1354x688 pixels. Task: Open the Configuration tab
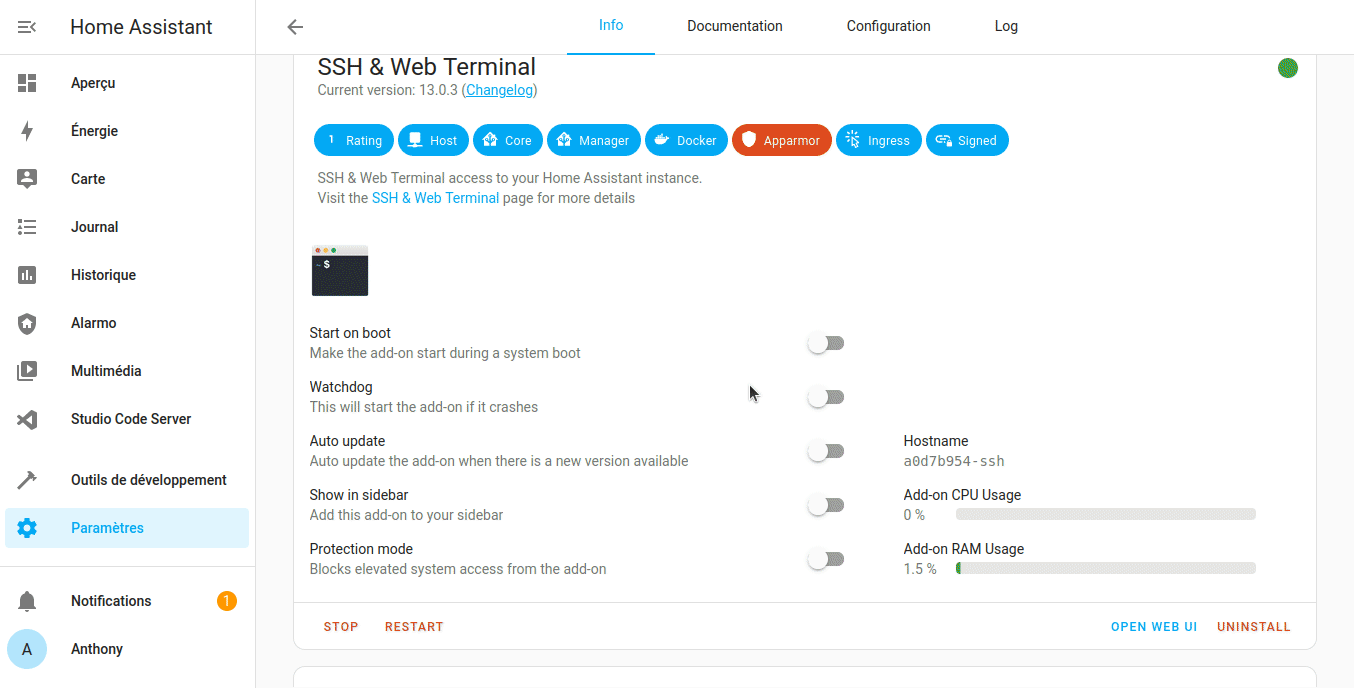(889, 27)
